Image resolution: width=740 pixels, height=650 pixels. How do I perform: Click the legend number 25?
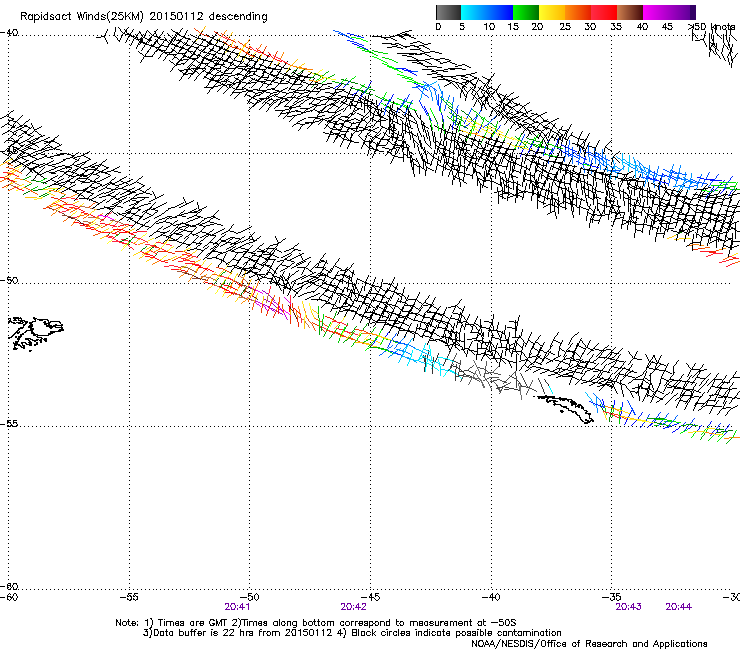pos(565,27)
